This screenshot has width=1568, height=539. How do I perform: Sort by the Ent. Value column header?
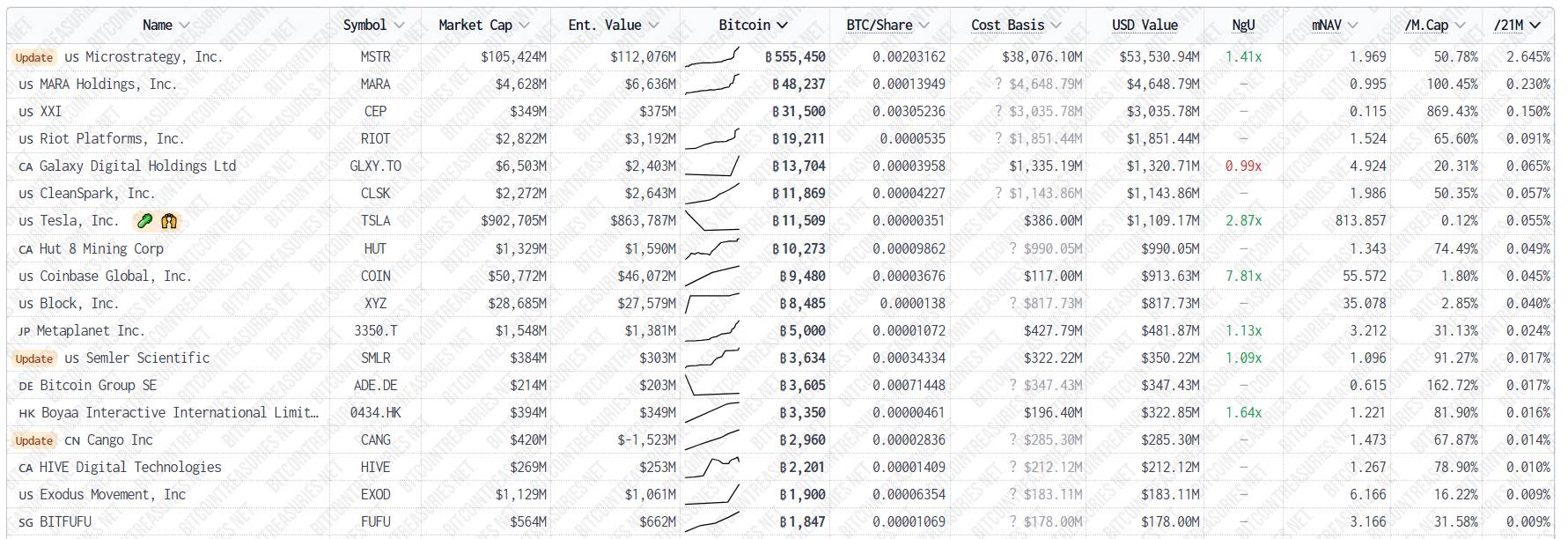tap(614, 26)
